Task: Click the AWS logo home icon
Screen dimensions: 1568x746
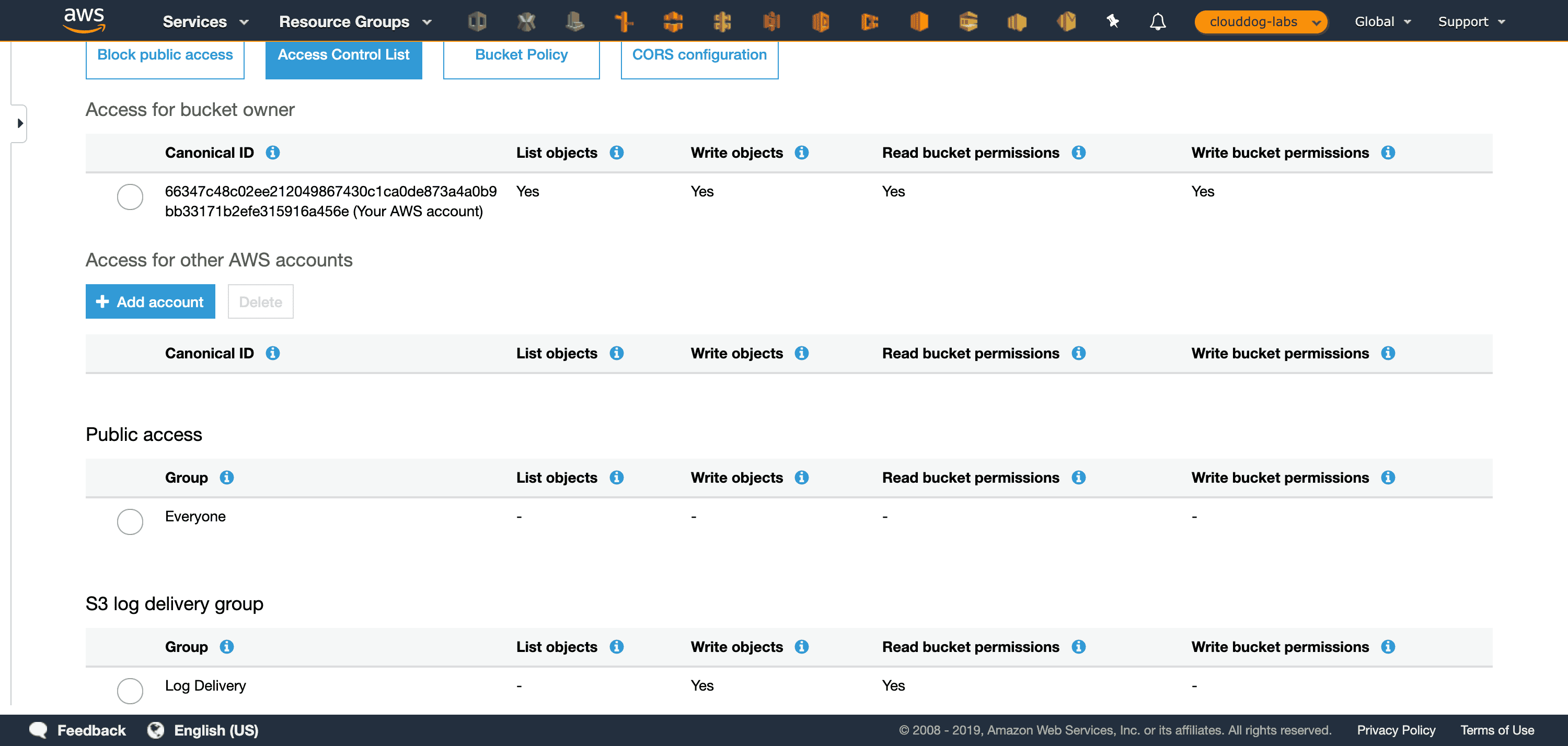Action: pos(84,20)
